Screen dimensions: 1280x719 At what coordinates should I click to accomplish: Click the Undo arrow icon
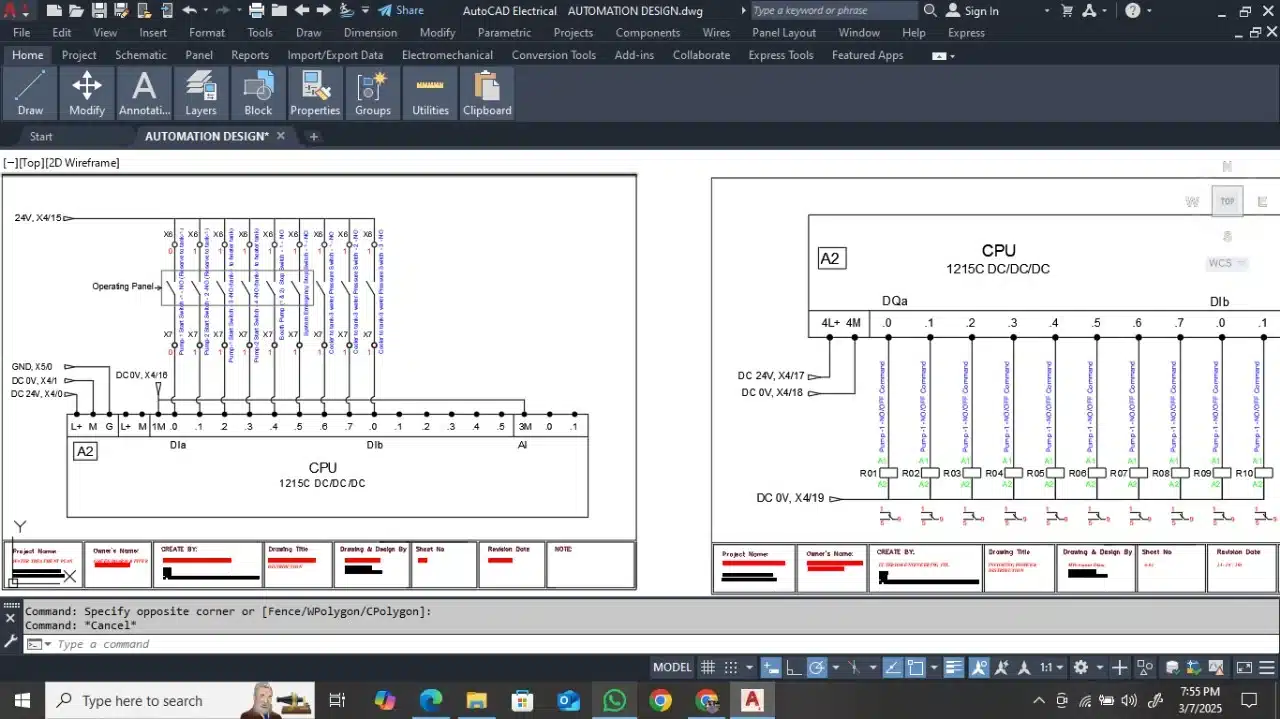coord(189,11)
